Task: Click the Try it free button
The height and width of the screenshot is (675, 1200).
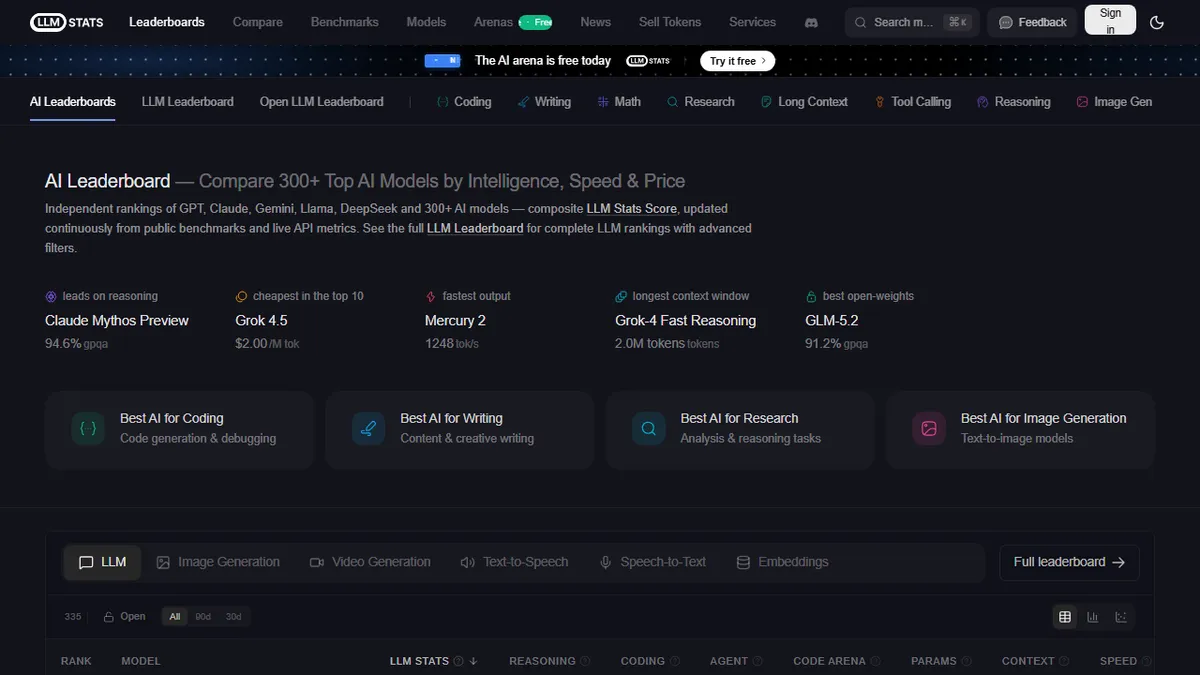Action: click(x=738, y=61)
